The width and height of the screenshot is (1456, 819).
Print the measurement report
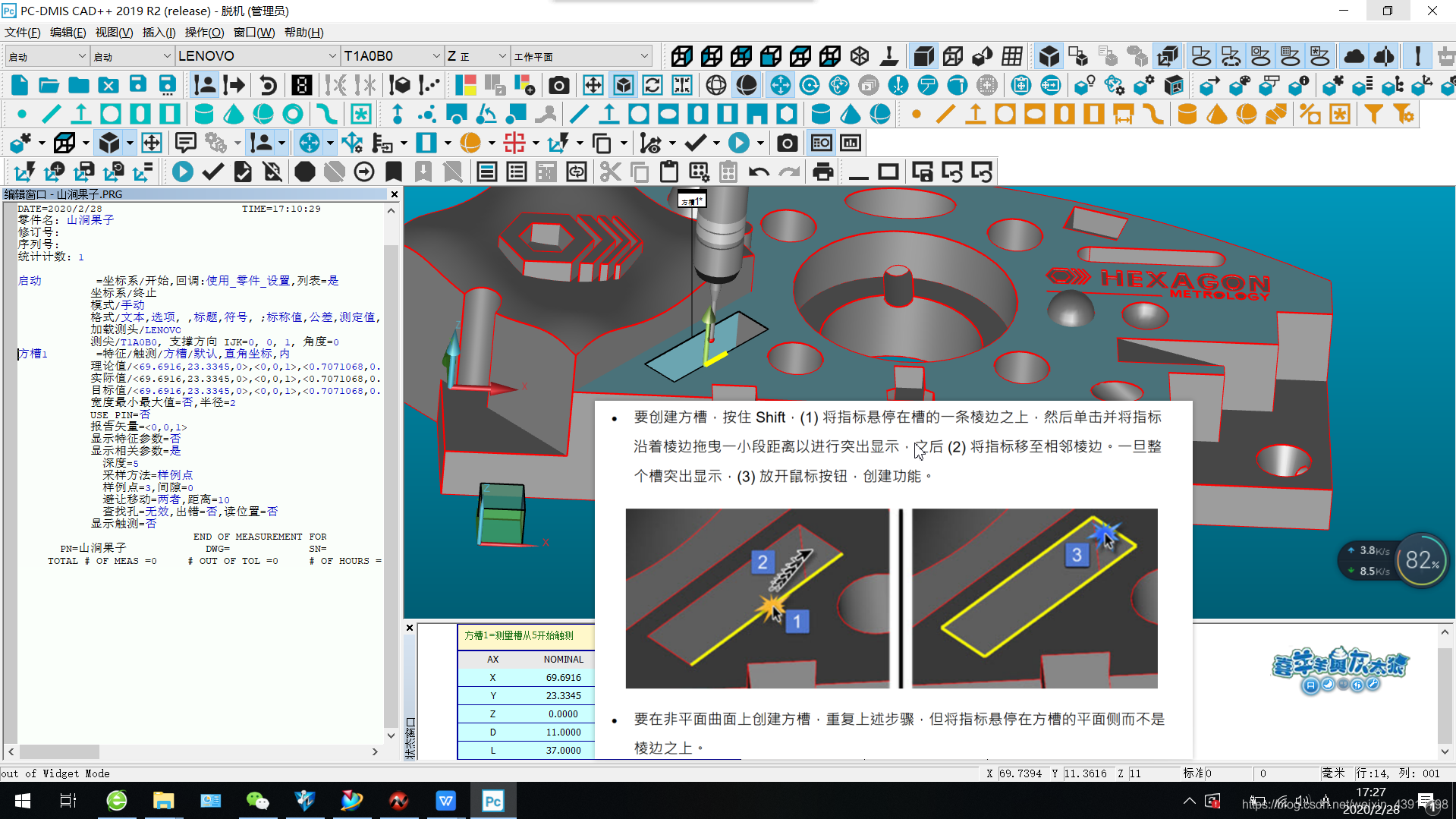tap(823, 172)
